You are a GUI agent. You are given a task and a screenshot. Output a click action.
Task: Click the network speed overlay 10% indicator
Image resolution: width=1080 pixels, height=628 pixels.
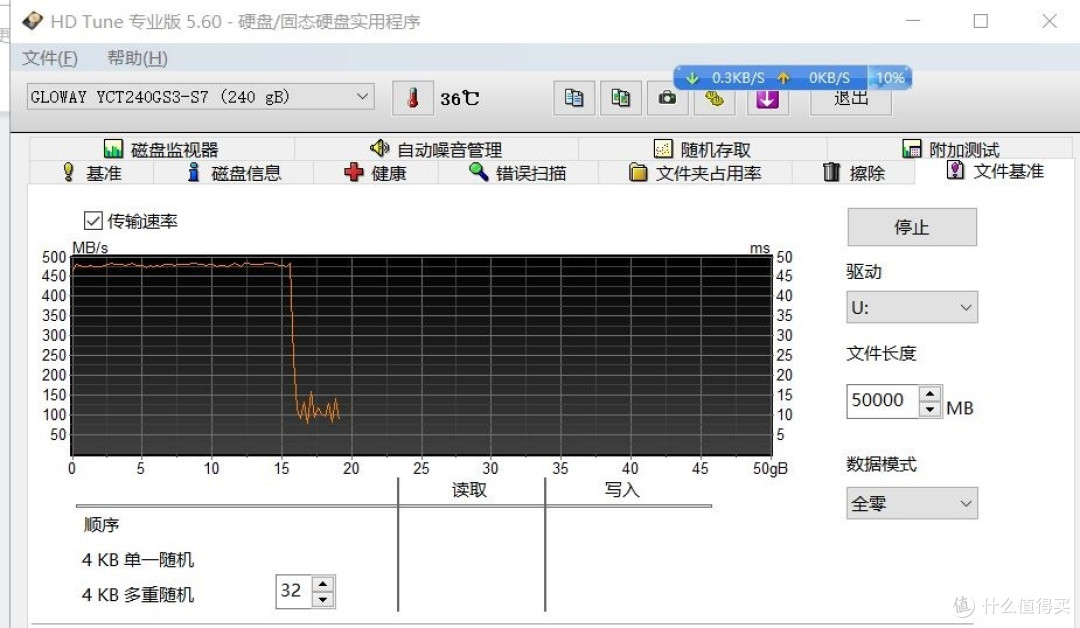click(x=890, y=78)
